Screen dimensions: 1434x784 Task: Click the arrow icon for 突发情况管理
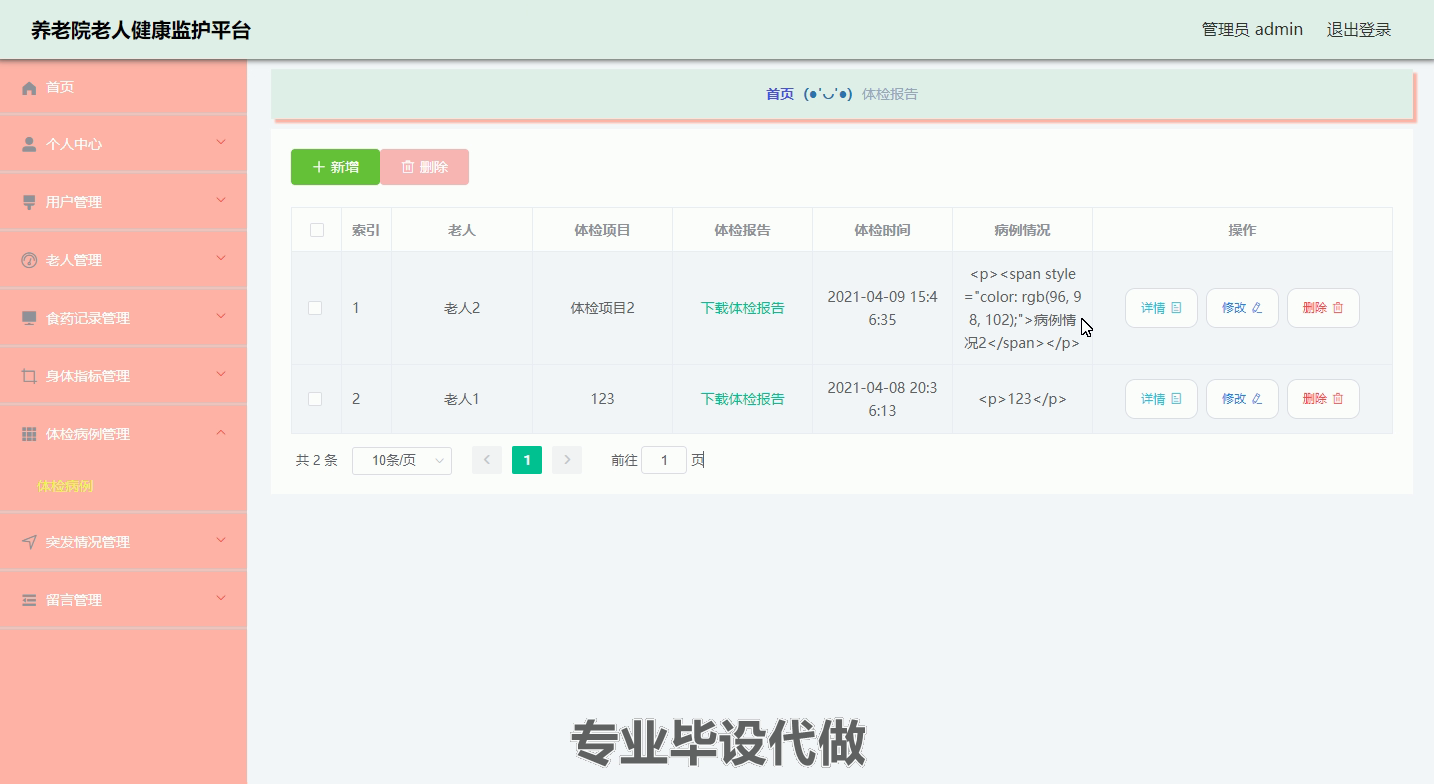tap(29, 542)
